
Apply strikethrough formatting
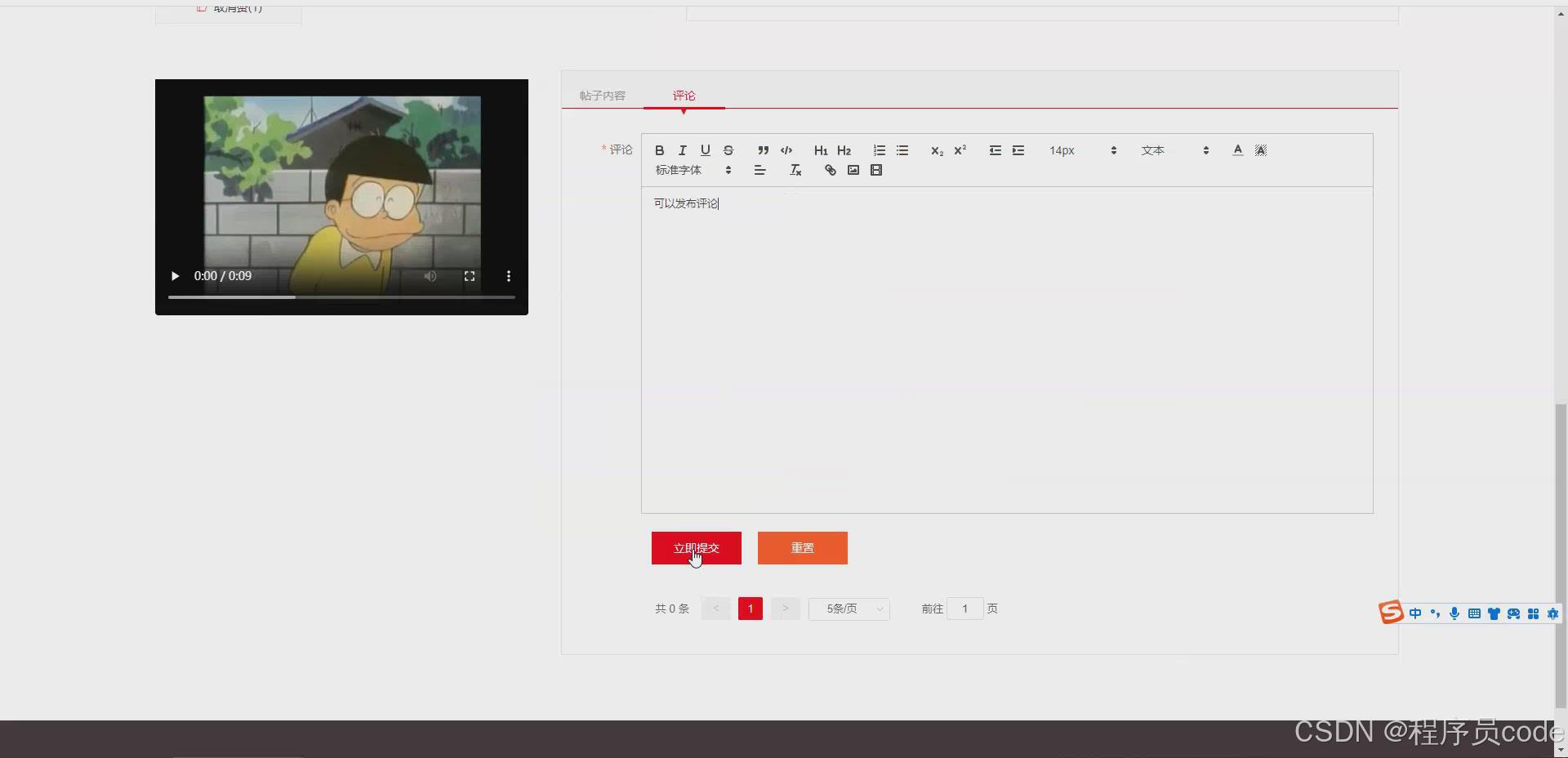(x=728, y=150)
